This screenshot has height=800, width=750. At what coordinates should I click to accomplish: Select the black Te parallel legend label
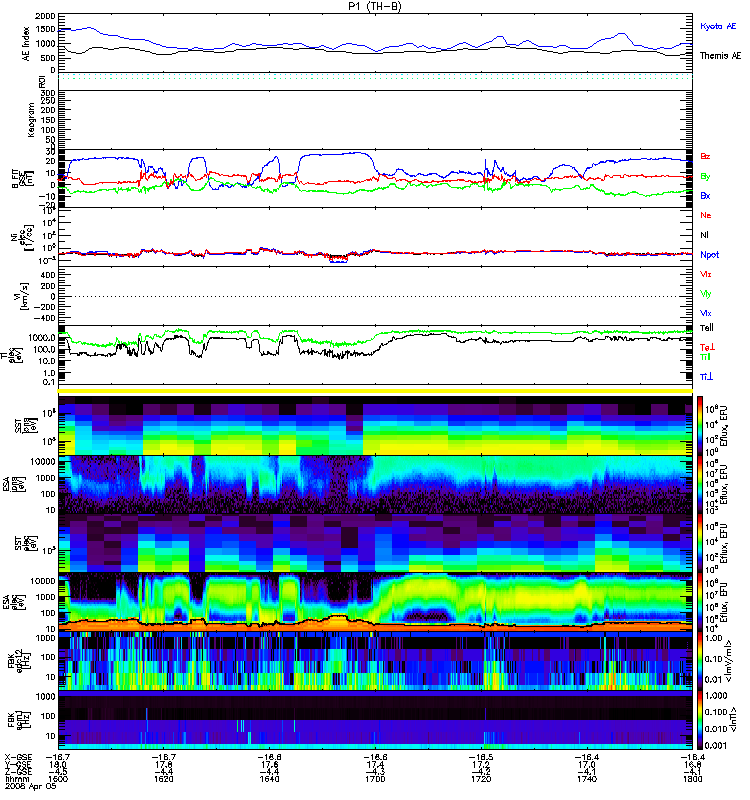click(x=707, y=328)
